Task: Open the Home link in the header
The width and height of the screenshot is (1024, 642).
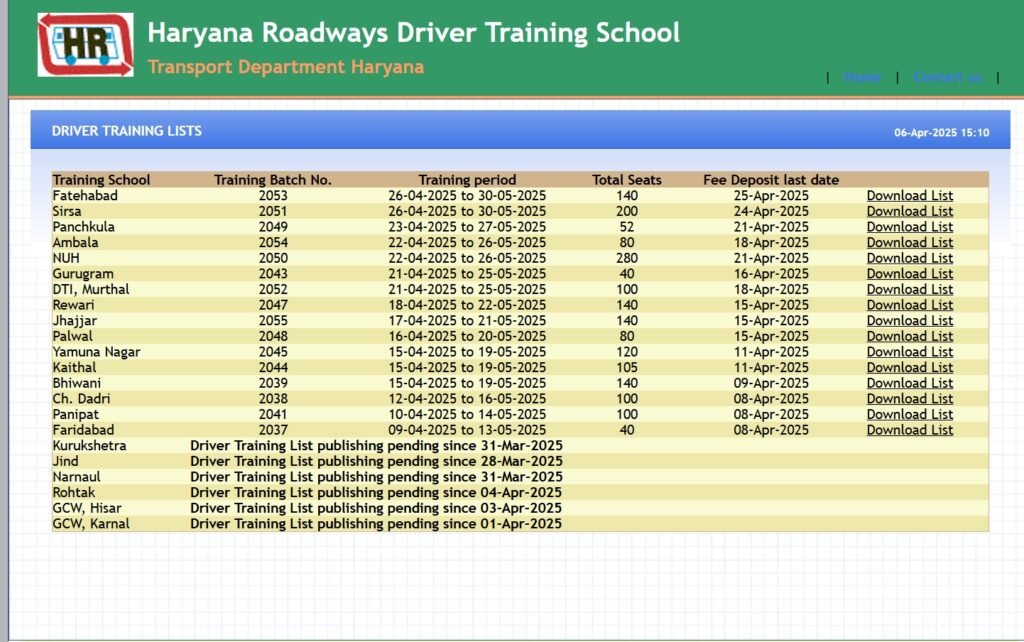Action: tap(862, 77)
